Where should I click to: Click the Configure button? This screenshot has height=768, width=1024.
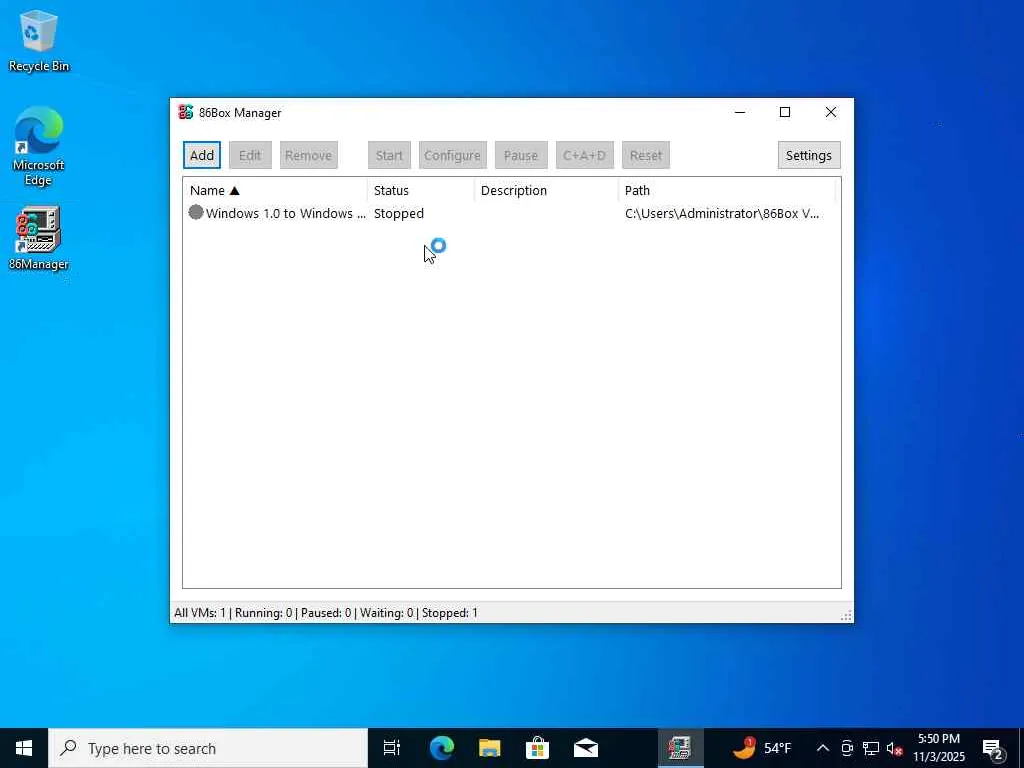click(453, 155)
